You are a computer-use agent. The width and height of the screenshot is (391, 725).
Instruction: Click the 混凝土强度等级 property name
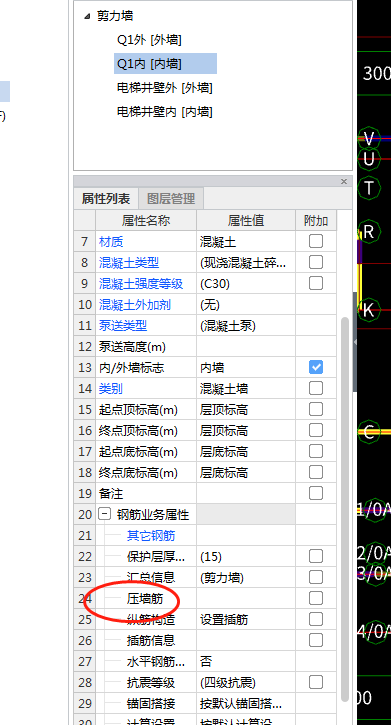point(141,283)
